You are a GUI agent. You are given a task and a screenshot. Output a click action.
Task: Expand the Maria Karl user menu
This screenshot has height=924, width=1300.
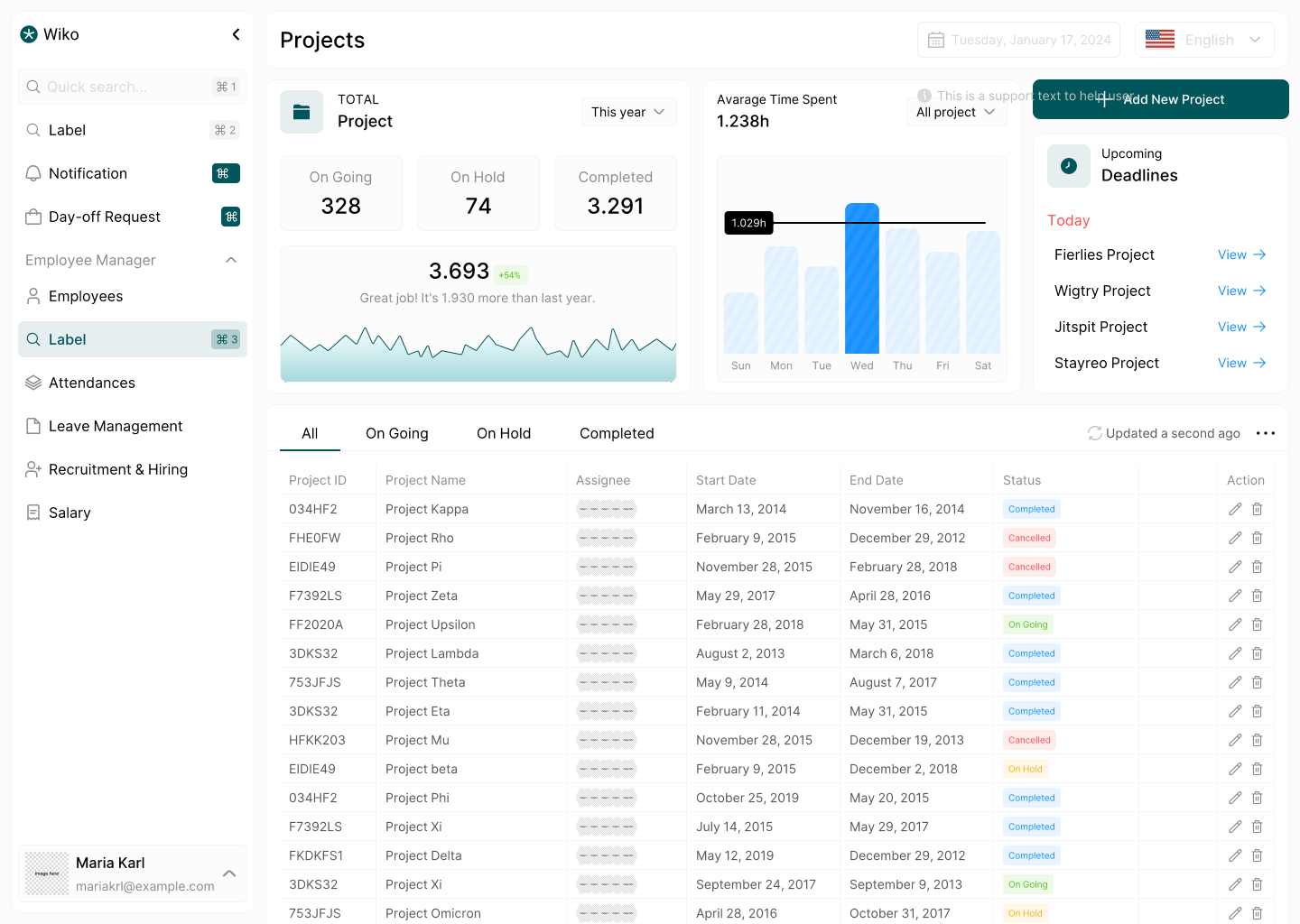pyautogui.click(x=229, y=873)
